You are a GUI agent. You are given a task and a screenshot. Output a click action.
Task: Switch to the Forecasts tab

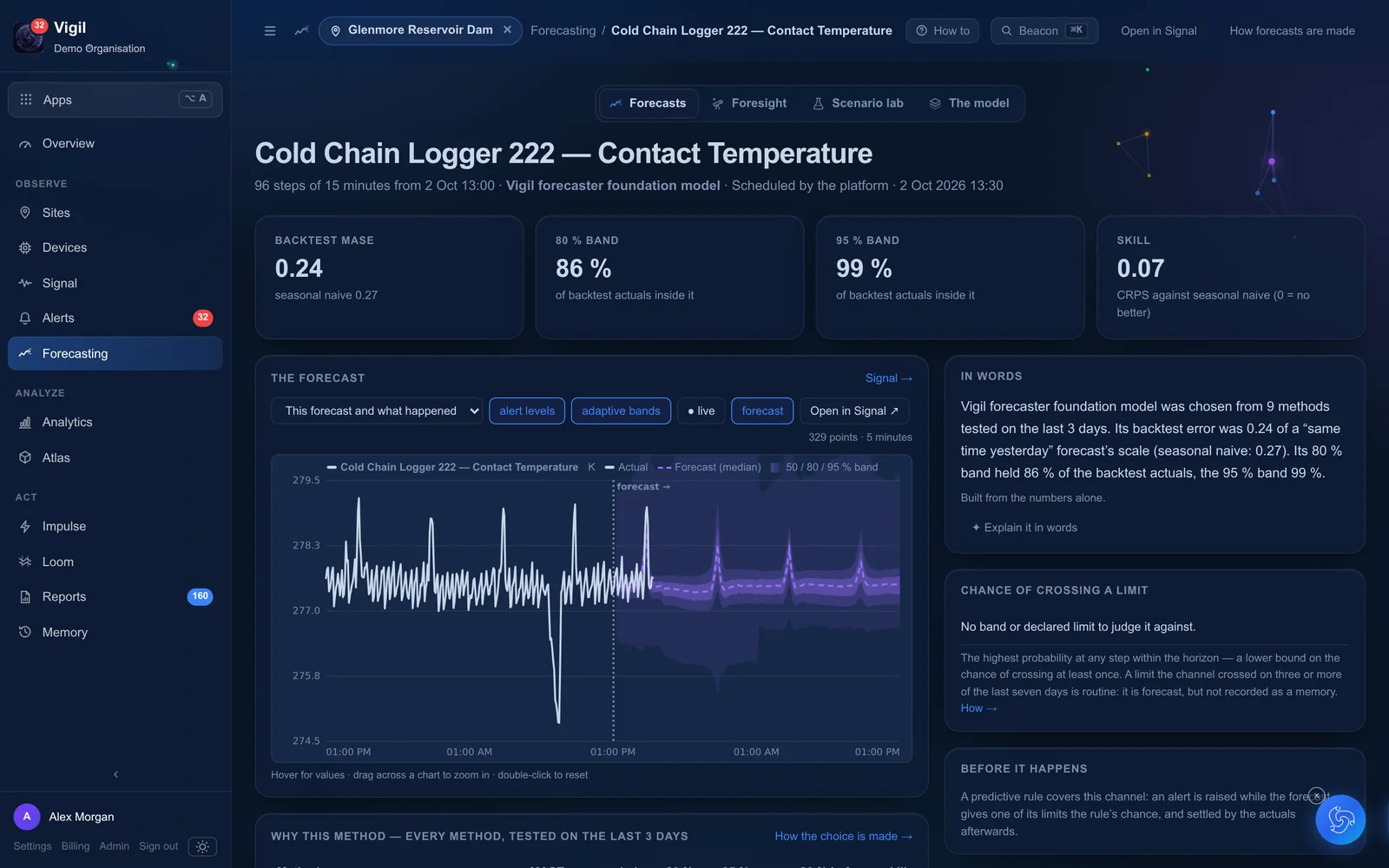click(648, 103)
